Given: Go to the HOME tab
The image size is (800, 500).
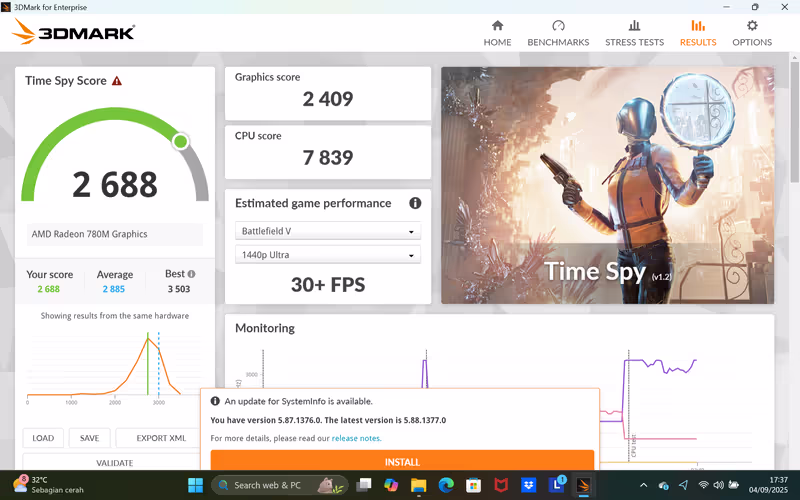Looking at the screenshot, I should point(497,33).
